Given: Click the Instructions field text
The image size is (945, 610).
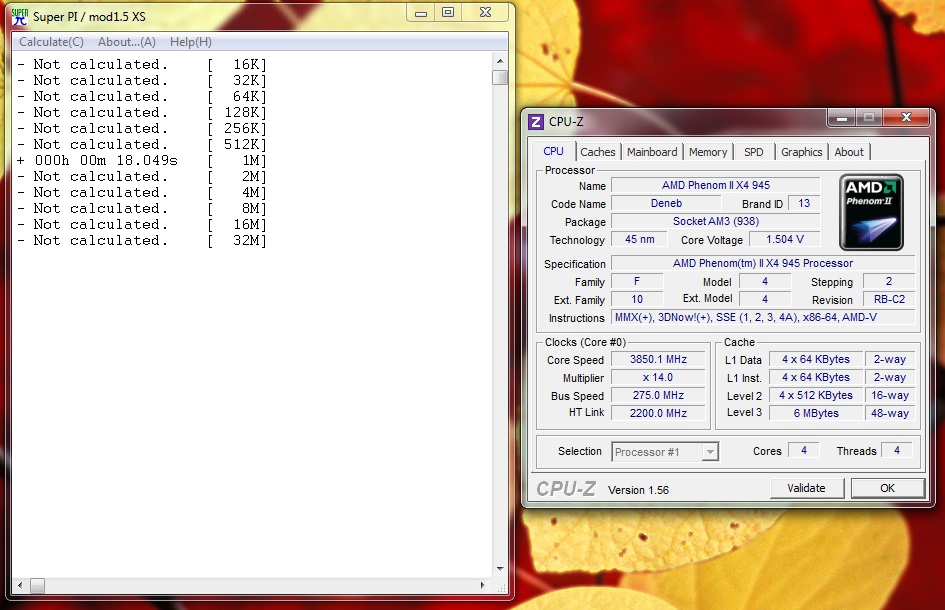Looking at the screenshot, I should coord(763,317).
